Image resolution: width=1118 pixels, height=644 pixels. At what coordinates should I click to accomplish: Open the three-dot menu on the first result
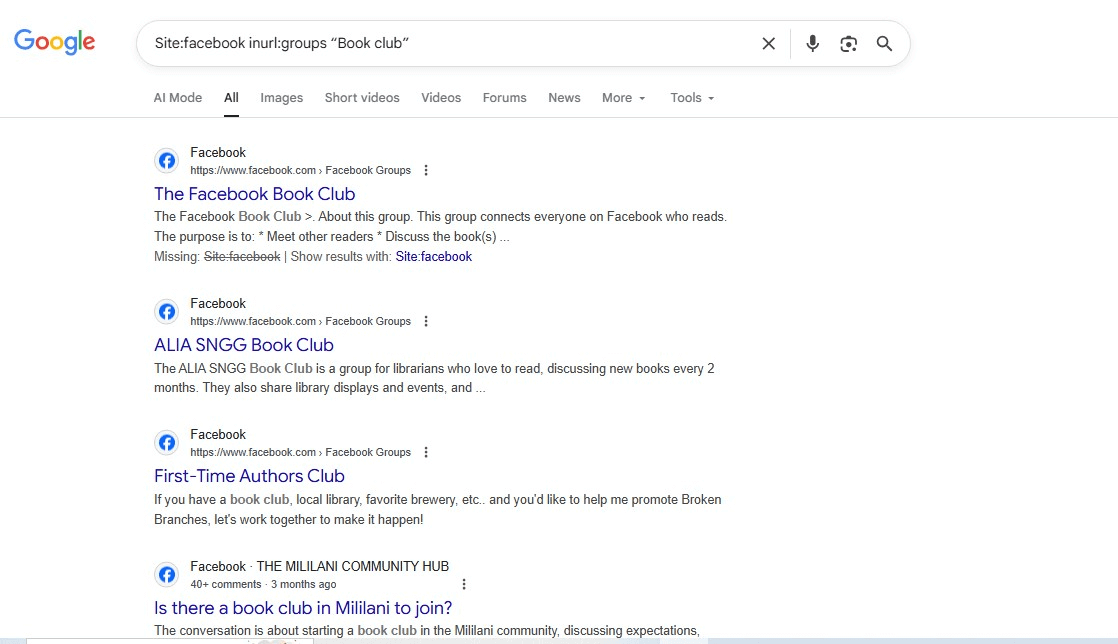click(426, 170)
